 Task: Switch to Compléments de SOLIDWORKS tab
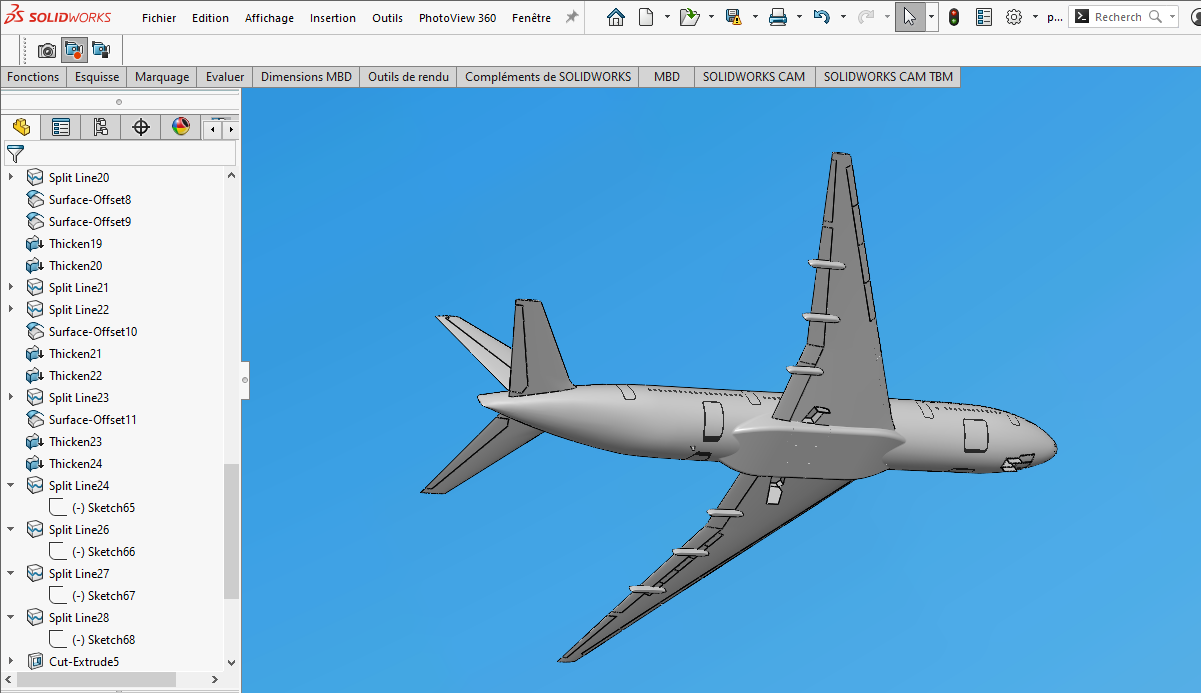[548, 77]
